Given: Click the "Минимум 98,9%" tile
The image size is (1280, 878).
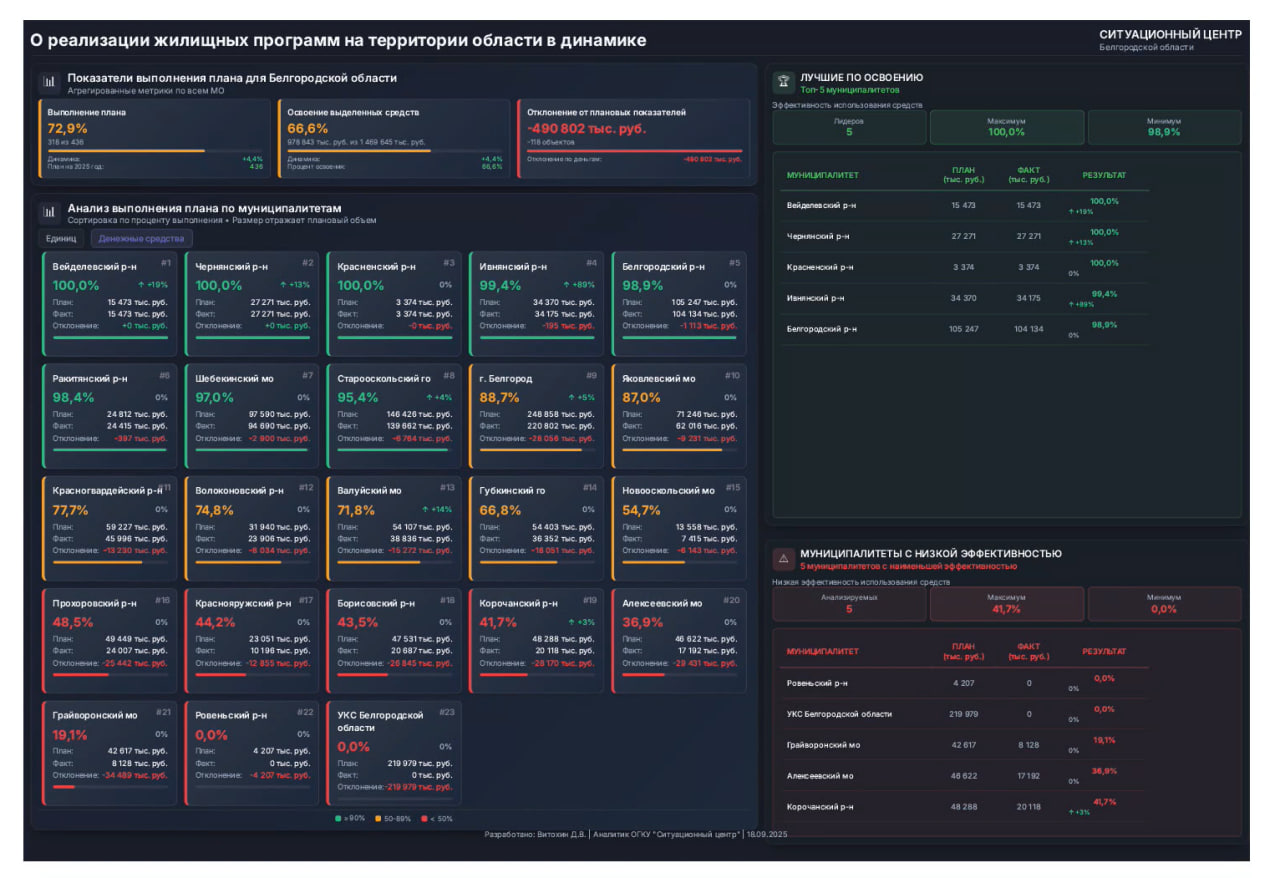Looking at the screenshot, I should (x=1164, y=127).
